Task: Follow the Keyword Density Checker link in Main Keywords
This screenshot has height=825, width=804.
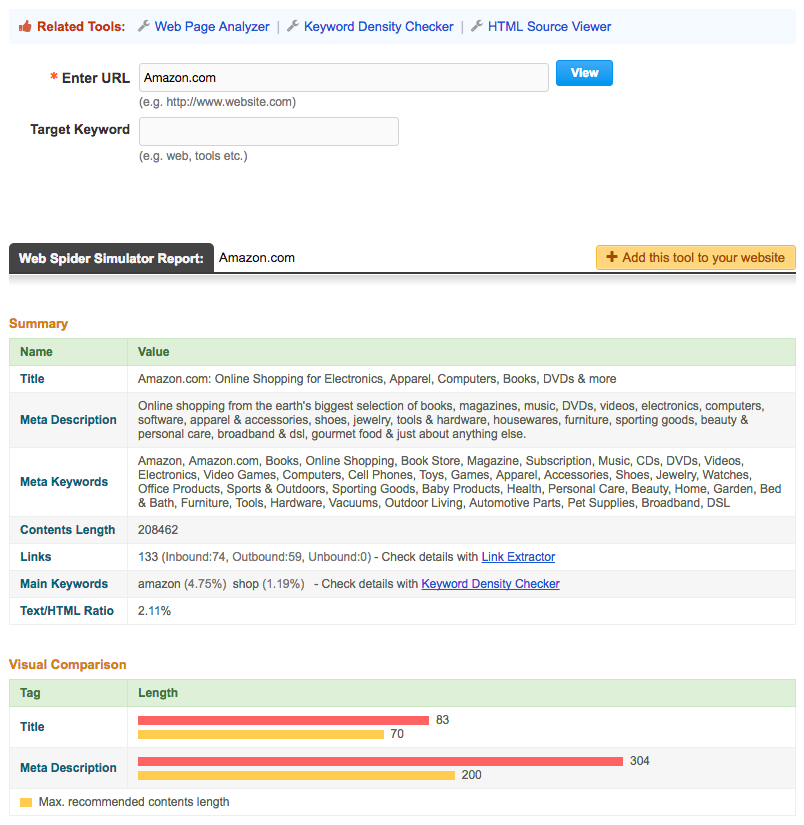Action: (x=490, y=584)
